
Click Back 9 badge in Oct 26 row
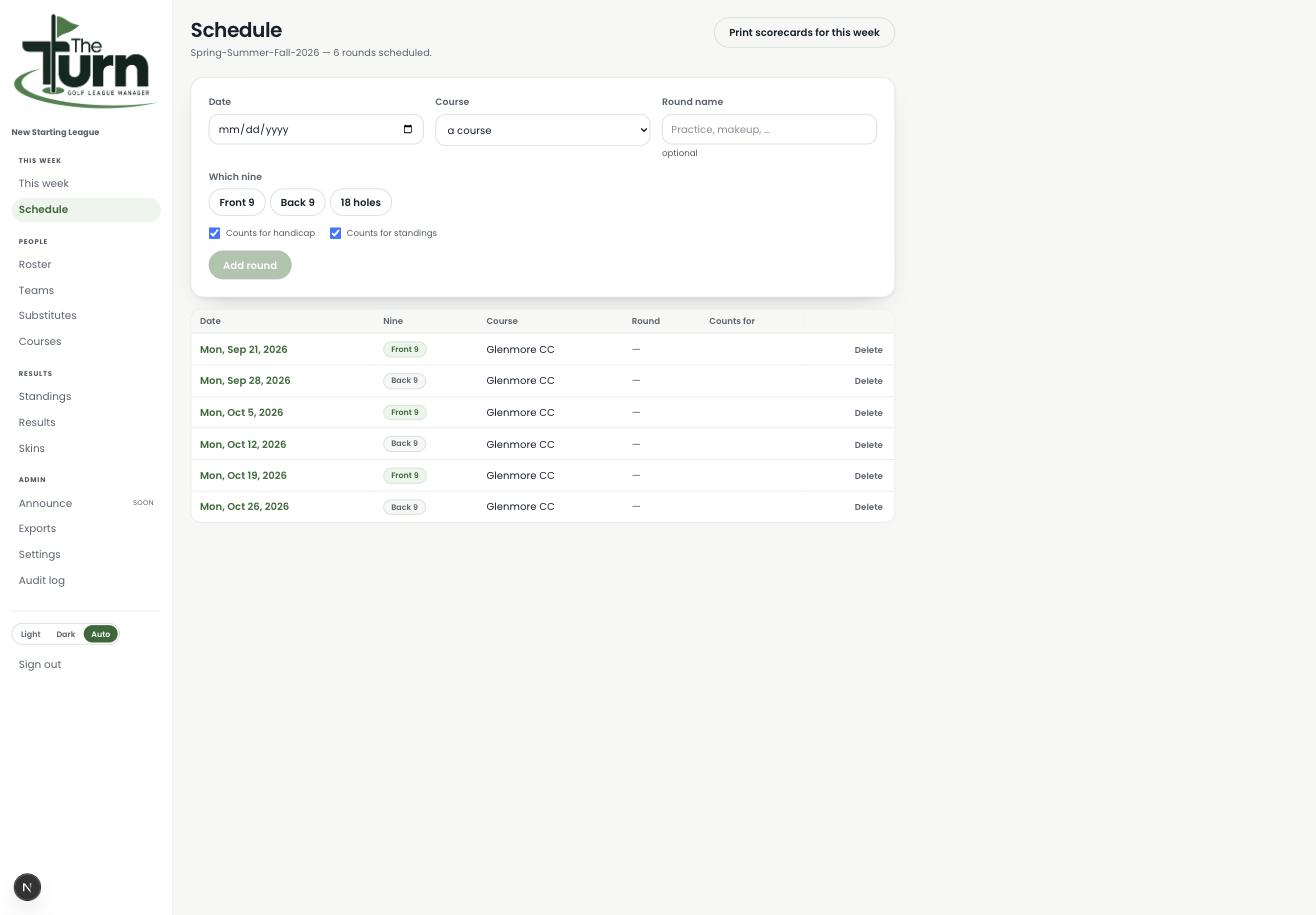[x=404, y=507]
